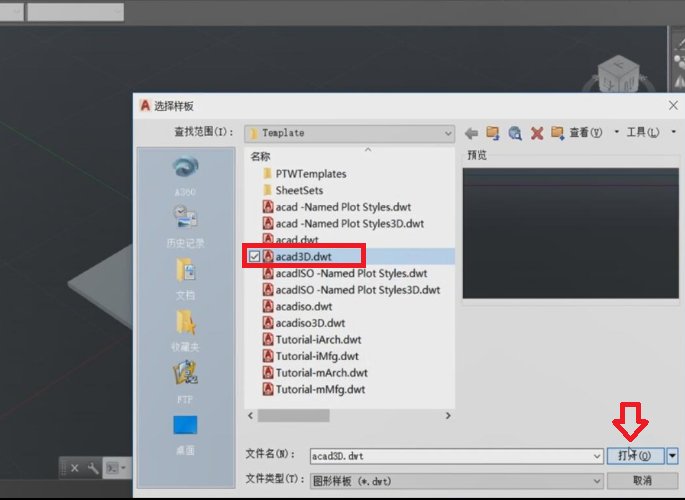Click the file list scroll left arrow

coord(250,416)
